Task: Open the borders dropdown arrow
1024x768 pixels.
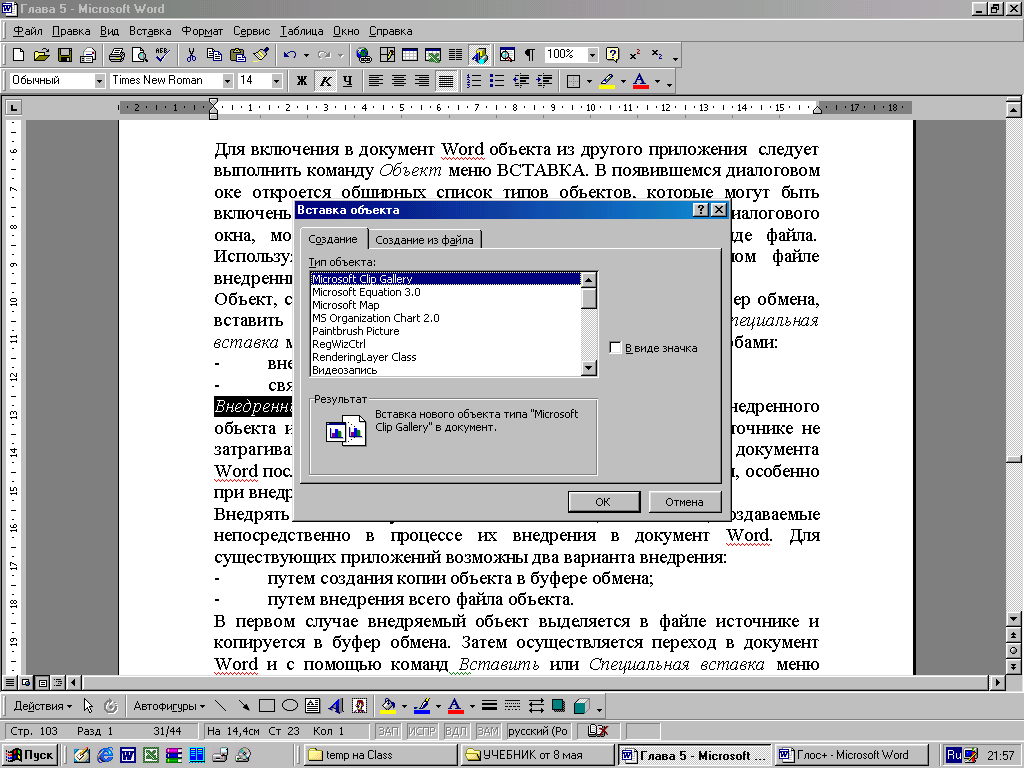Action: [590, 81]
